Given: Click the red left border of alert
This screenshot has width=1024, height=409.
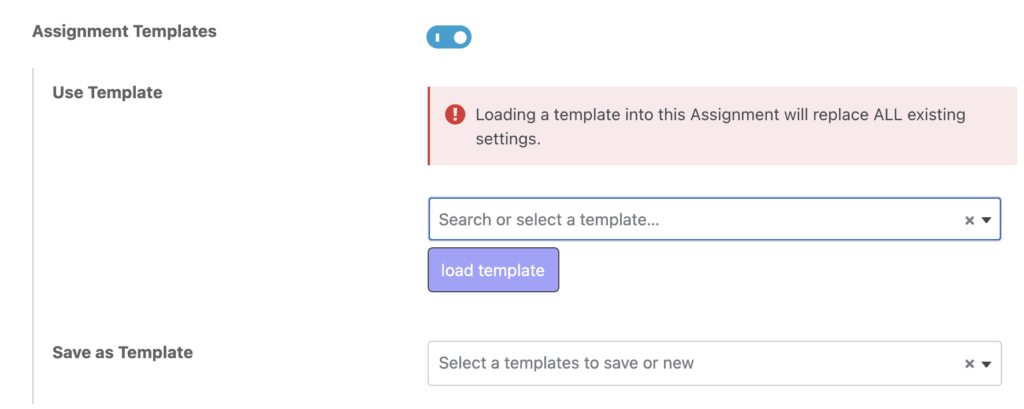Looking at the screenshot, I should [x=429, y=125].
